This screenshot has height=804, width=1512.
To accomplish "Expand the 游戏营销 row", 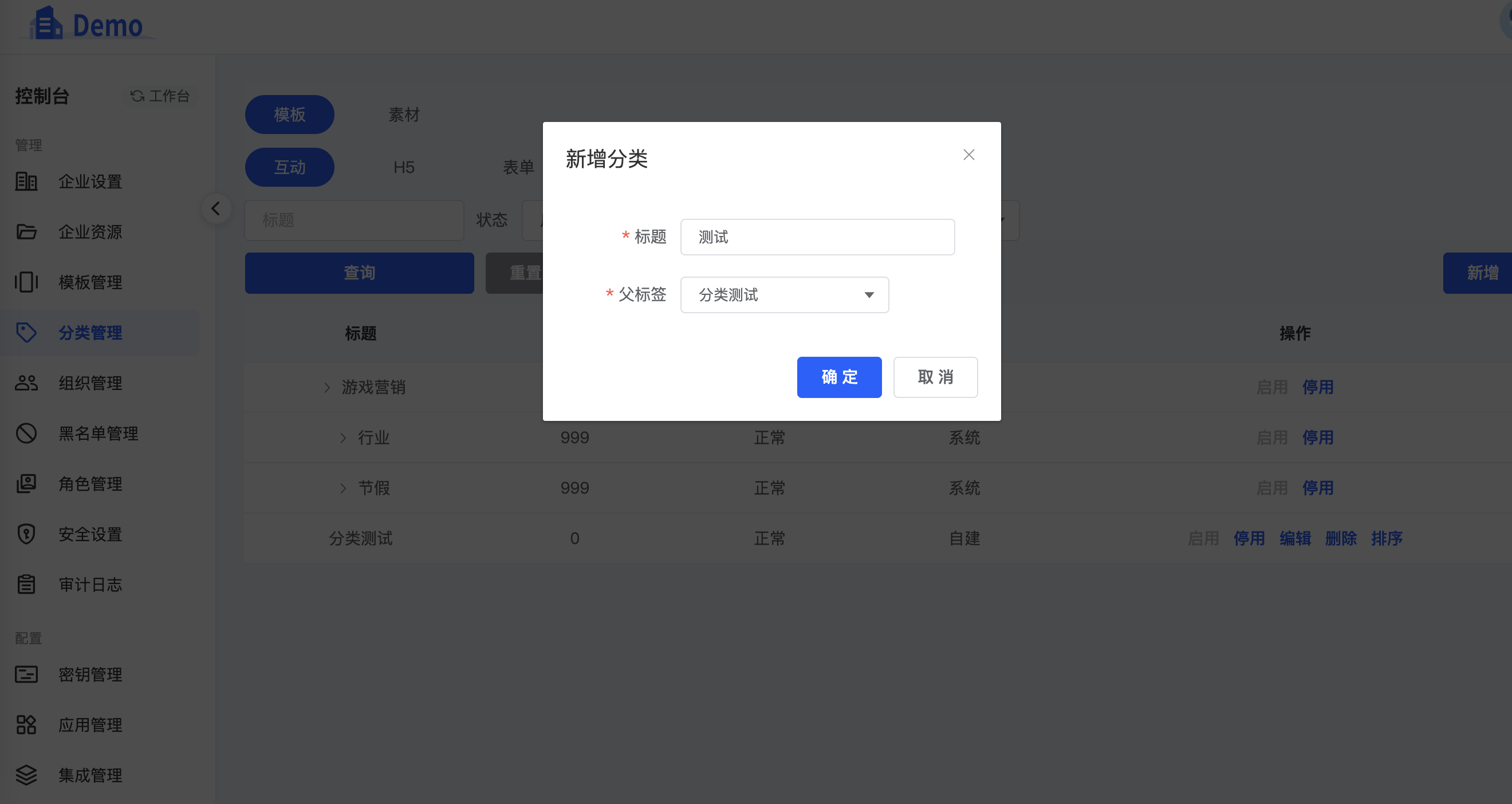I will tap(328, 387).
